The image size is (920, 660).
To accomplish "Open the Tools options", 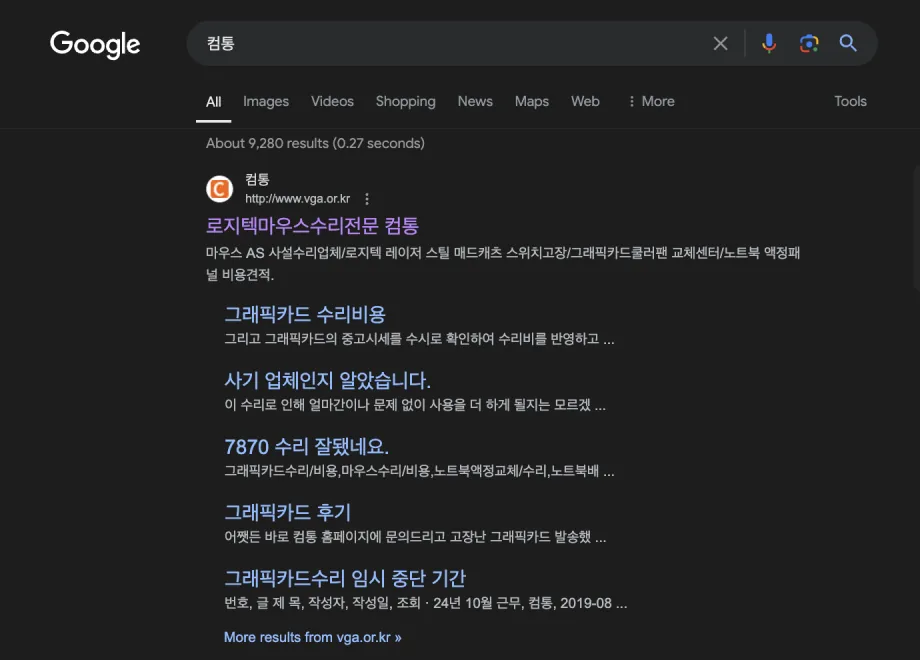I will (850, 101).
